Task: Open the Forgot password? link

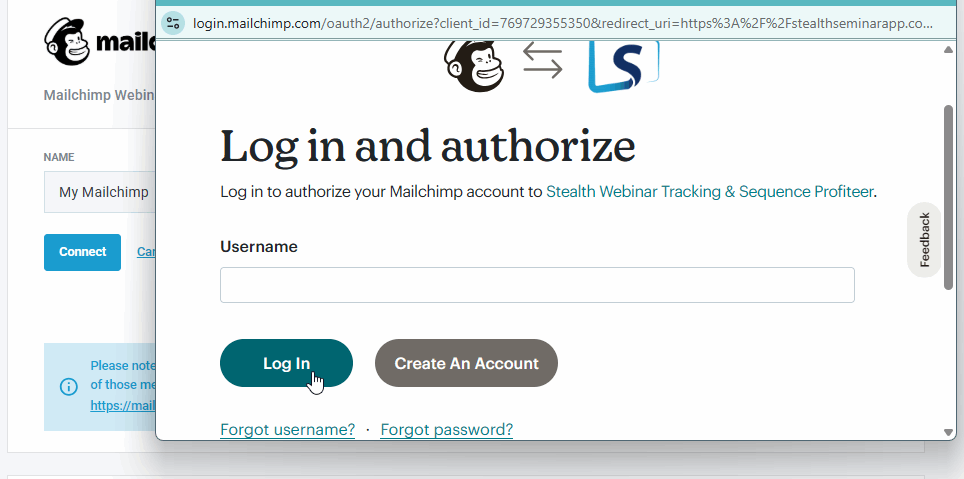Action: pos(447,429)
